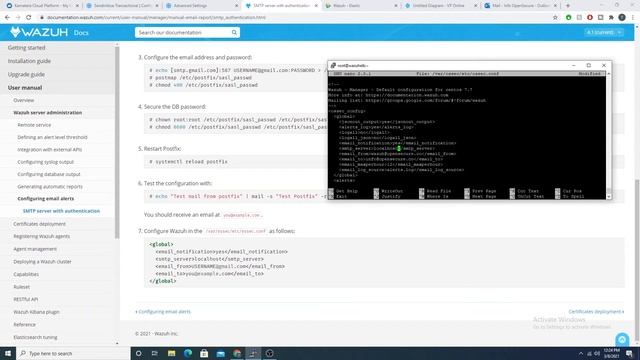Click the browser address bar URL
This screenshot has height=360, width=640.
pos(156,18)
